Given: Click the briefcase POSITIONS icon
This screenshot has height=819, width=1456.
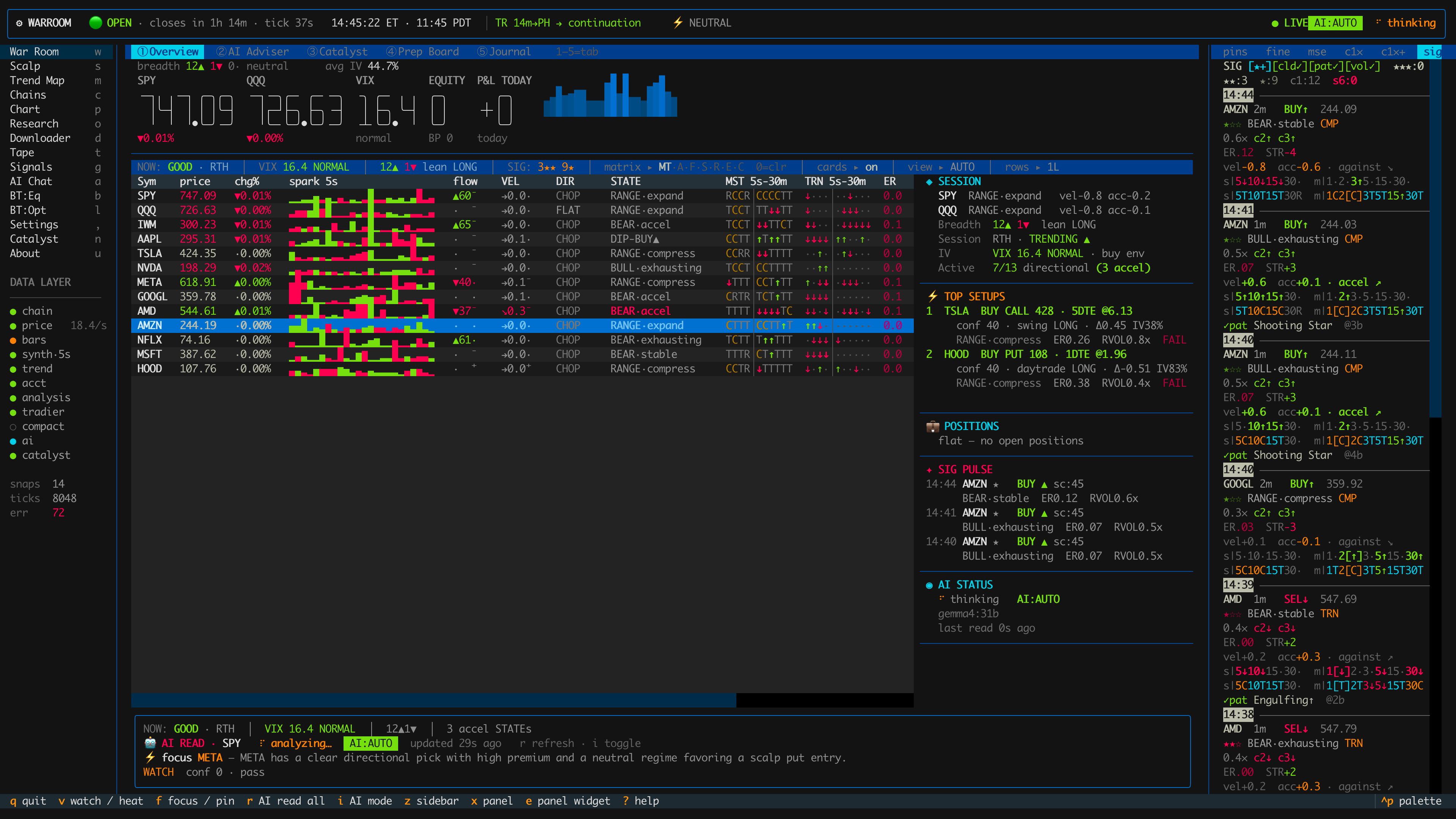Looking at the screenshot, I should (933, 426).
